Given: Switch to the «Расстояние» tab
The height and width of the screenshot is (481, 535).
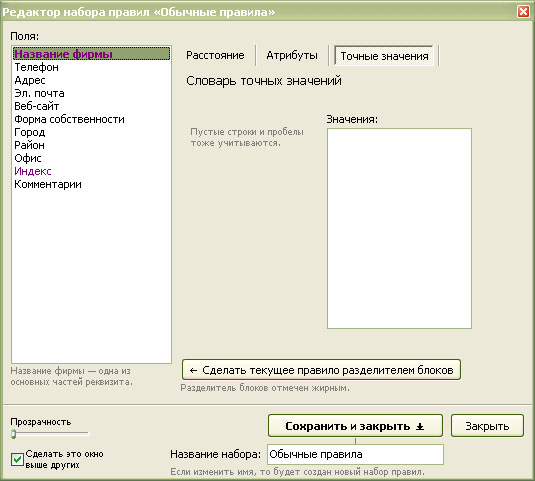Looking at the screenshot, I should point(215,55).
